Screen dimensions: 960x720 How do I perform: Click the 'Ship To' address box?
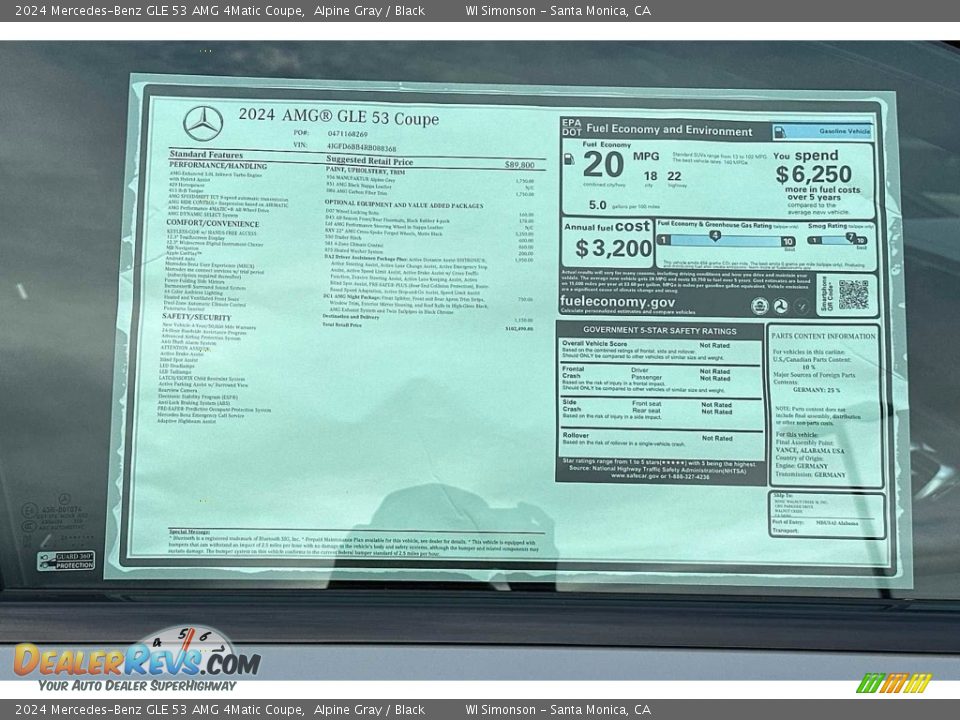point(827,515)
